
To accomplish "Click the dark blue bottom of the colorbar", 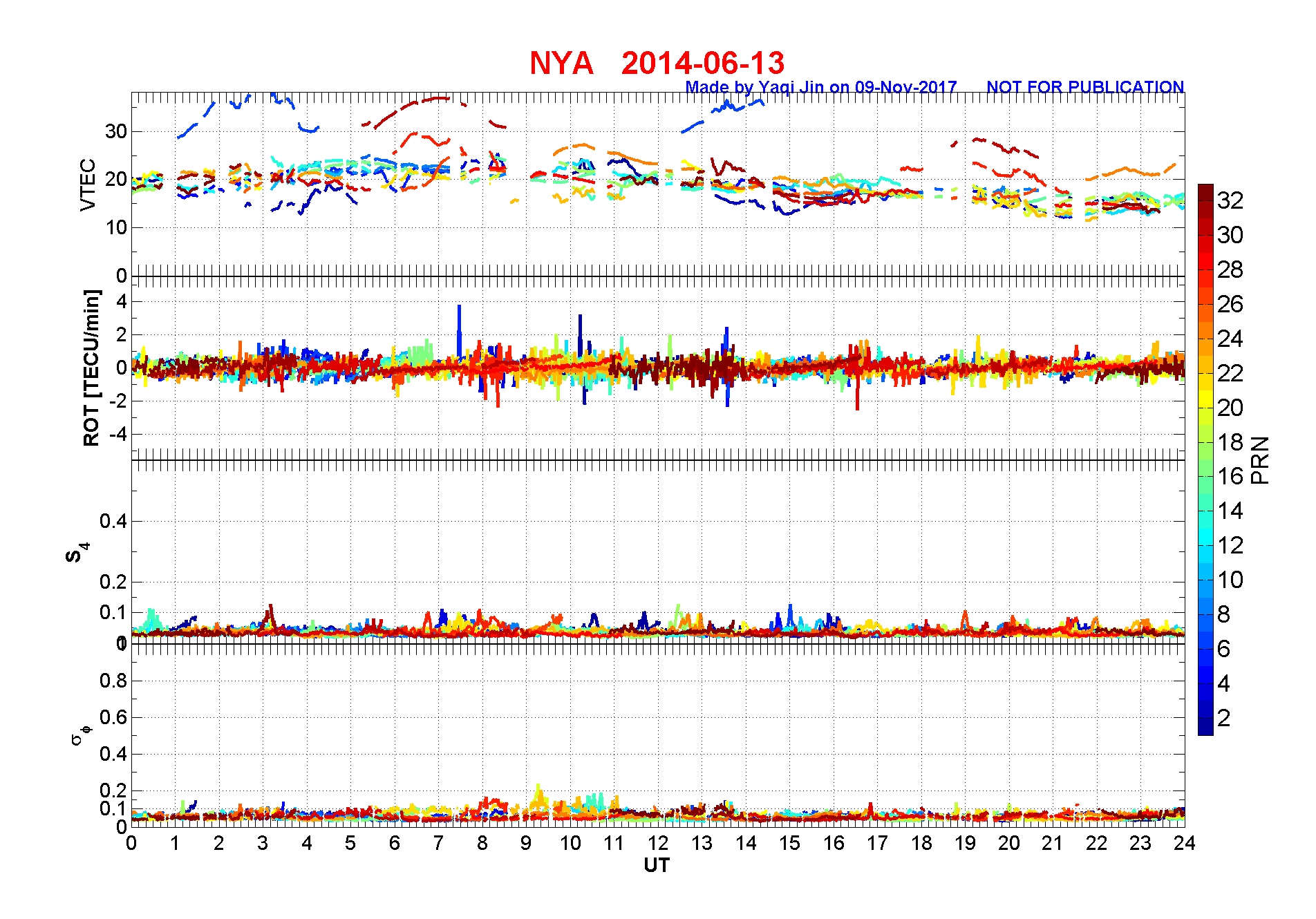I will click(1205, 727).
